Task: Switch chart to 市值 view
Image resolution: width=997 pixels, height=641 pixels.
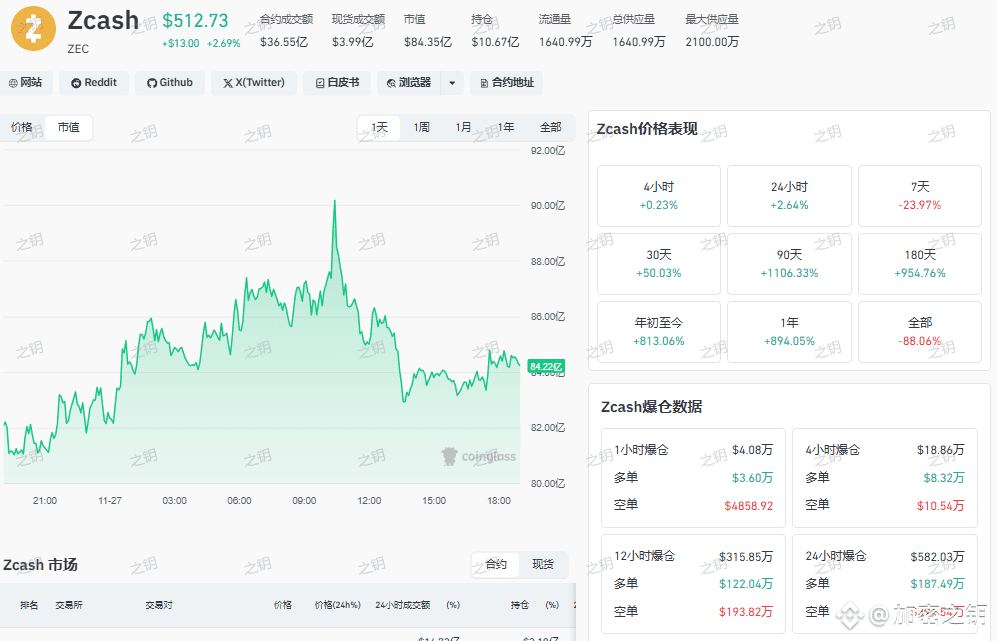Action: coord(69,127)
